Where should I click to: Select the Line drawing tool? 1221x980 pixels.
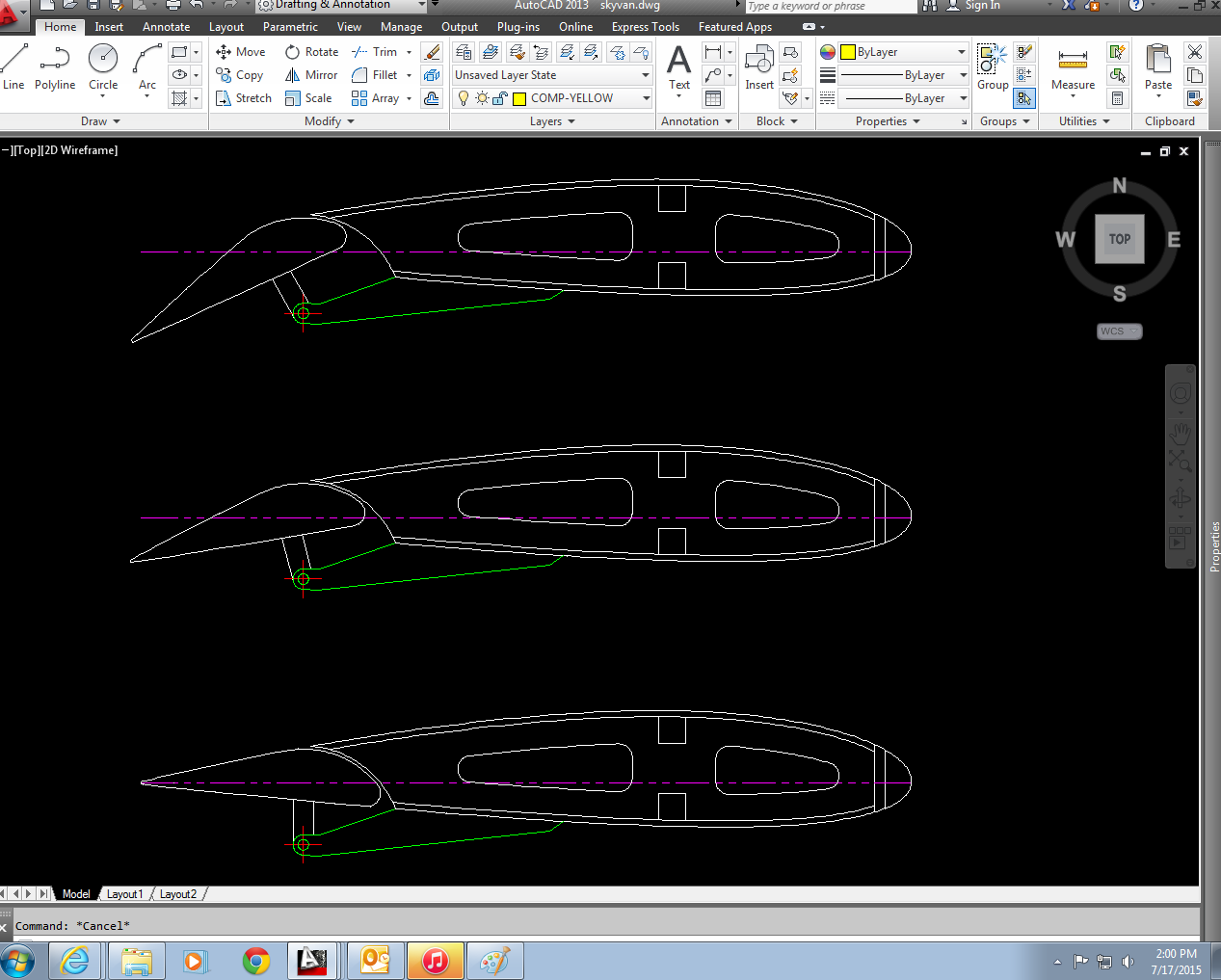[x=13, y=66]
